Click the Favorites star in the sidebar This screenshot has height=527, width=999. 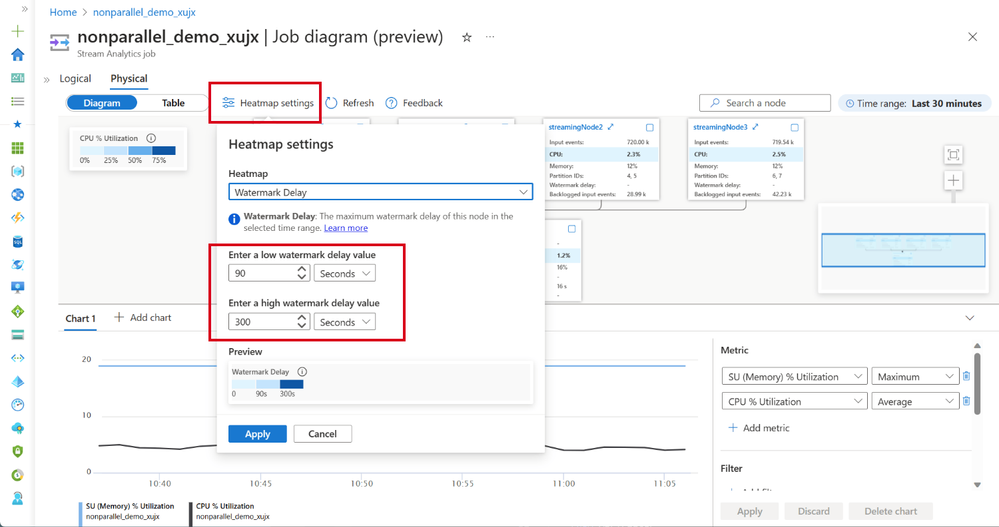click(x=18, y=124)
